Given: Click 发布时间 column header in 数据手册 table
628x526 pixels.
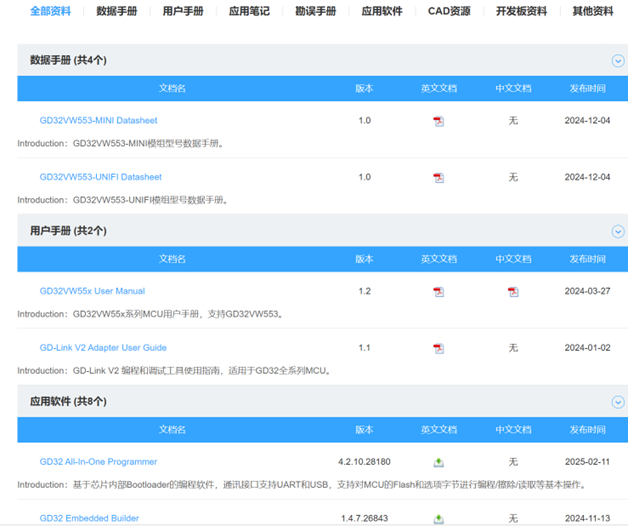Looking at the screenshot, I should click(587, 89).
